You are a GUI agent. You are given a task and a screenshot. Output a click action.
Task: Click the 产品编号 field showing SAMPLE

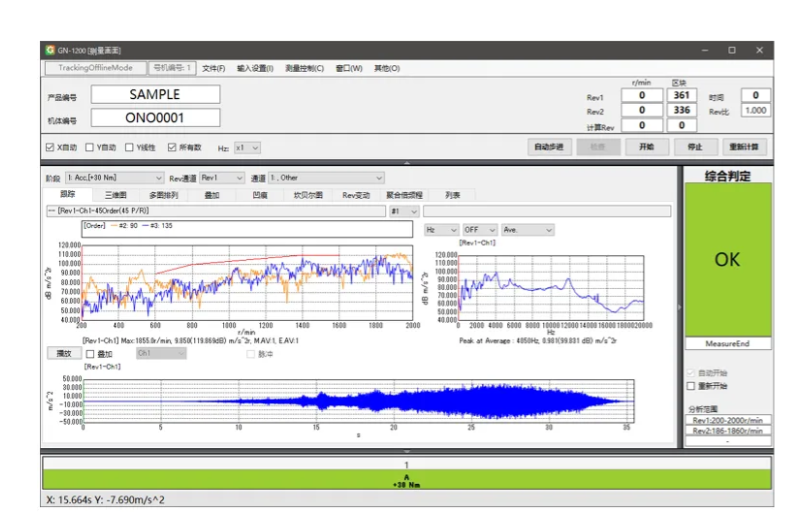tap(155, 94)
